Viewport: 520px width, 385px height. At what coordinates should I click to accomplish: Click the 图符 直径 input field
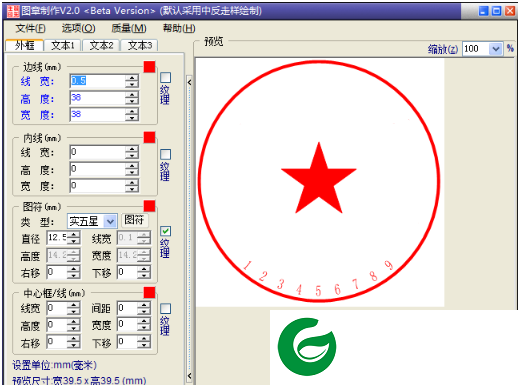click(x=57, y=238)
